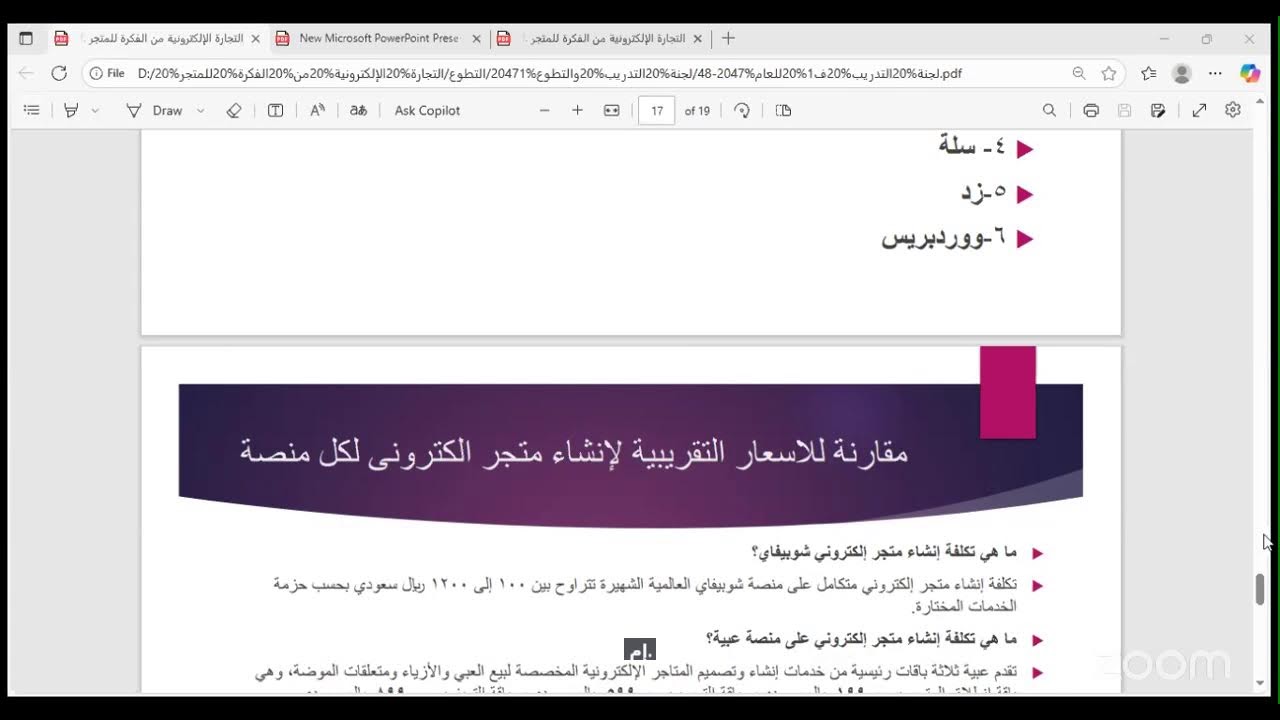Image resolution: width=1280 pixels, height=720 pixels.
Task: View site information File icon
Action: pos(107,73)
